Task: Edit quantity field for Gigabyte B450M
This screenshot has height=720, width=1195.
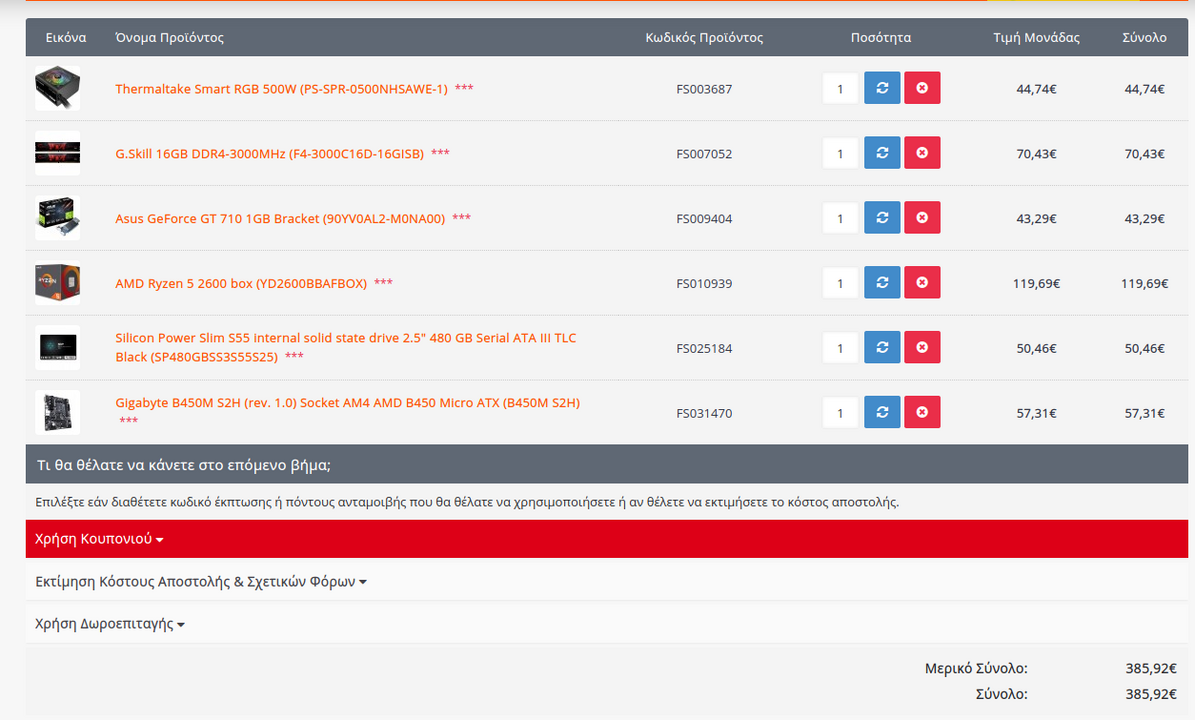Action: 841,412
